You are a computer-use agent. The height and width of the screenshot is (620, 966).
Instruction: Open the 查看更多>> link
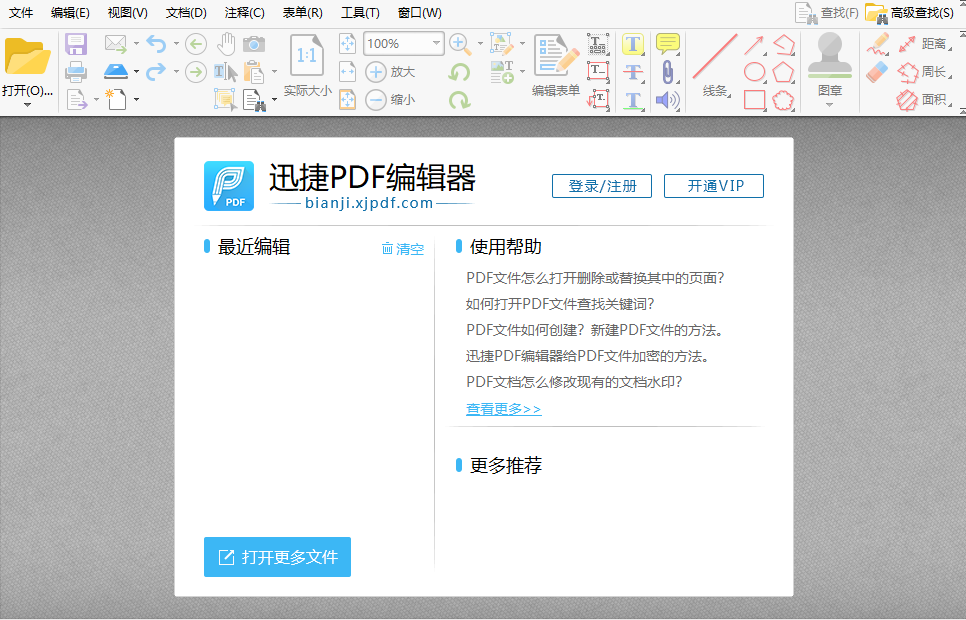point(503,409)
